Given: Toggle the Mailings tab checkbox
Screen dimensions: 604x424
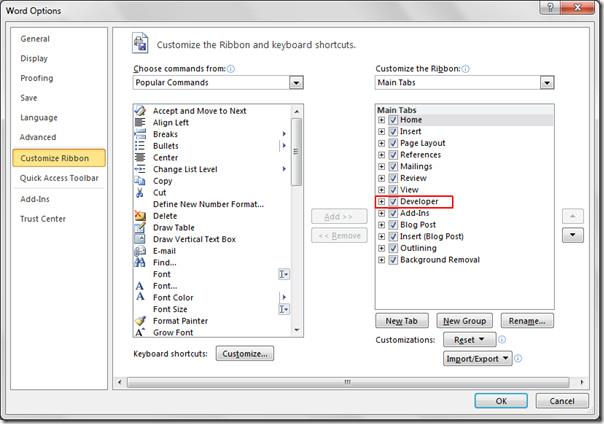Looking at the screenshot, I should (x=393, y=167).
